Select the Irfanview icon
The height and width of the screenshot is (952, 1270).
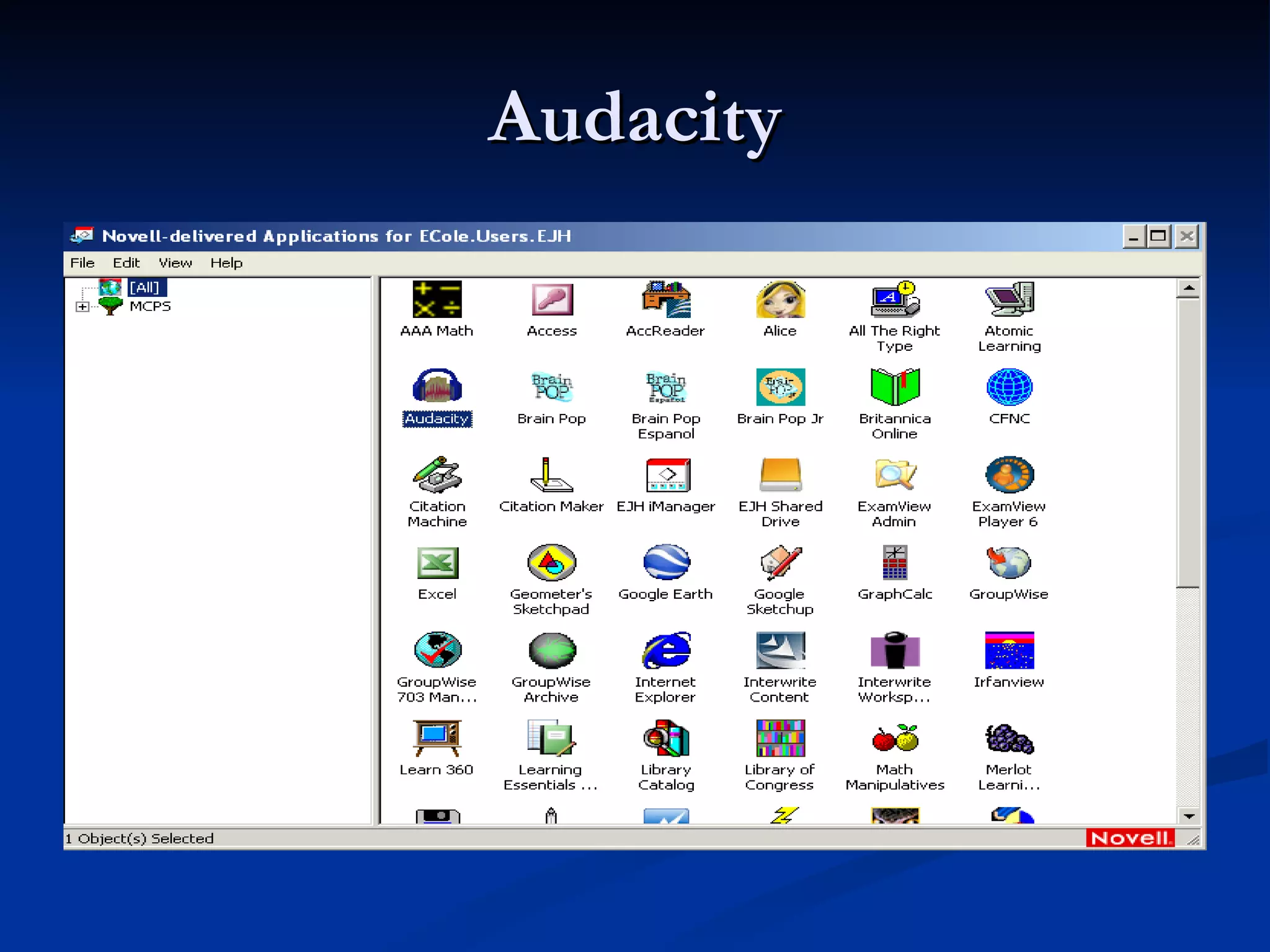[1009, 650]
